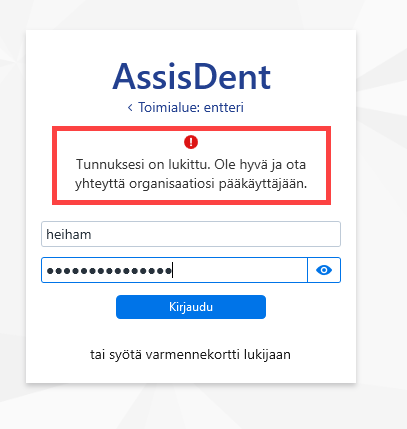Go back using the chevron before Toimialue
Screen dimensions: 407x429
tap(130, 108)
